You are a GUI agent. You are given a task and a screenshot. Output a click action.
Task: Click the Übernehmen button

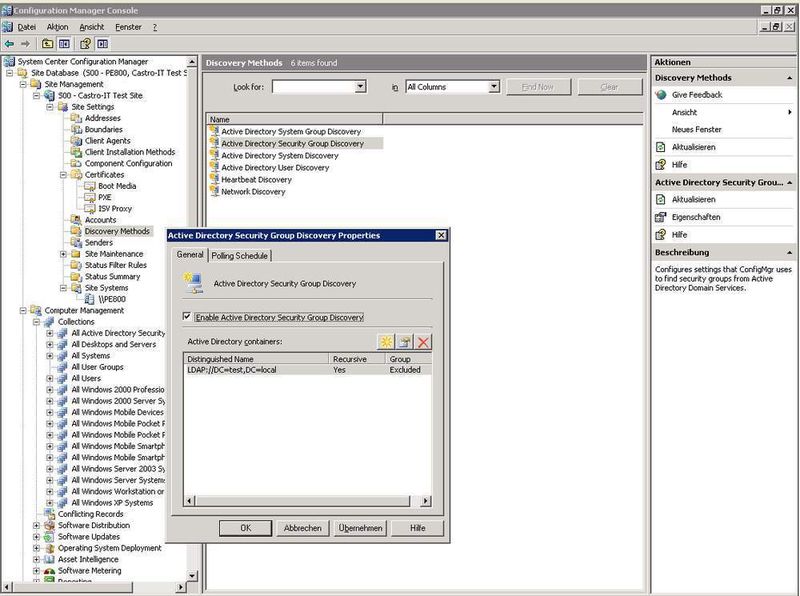pos(360,528)
